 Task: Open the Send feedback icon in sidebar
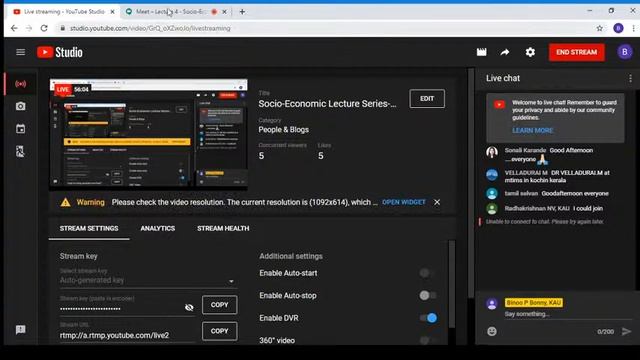click(x=20, y=330)
